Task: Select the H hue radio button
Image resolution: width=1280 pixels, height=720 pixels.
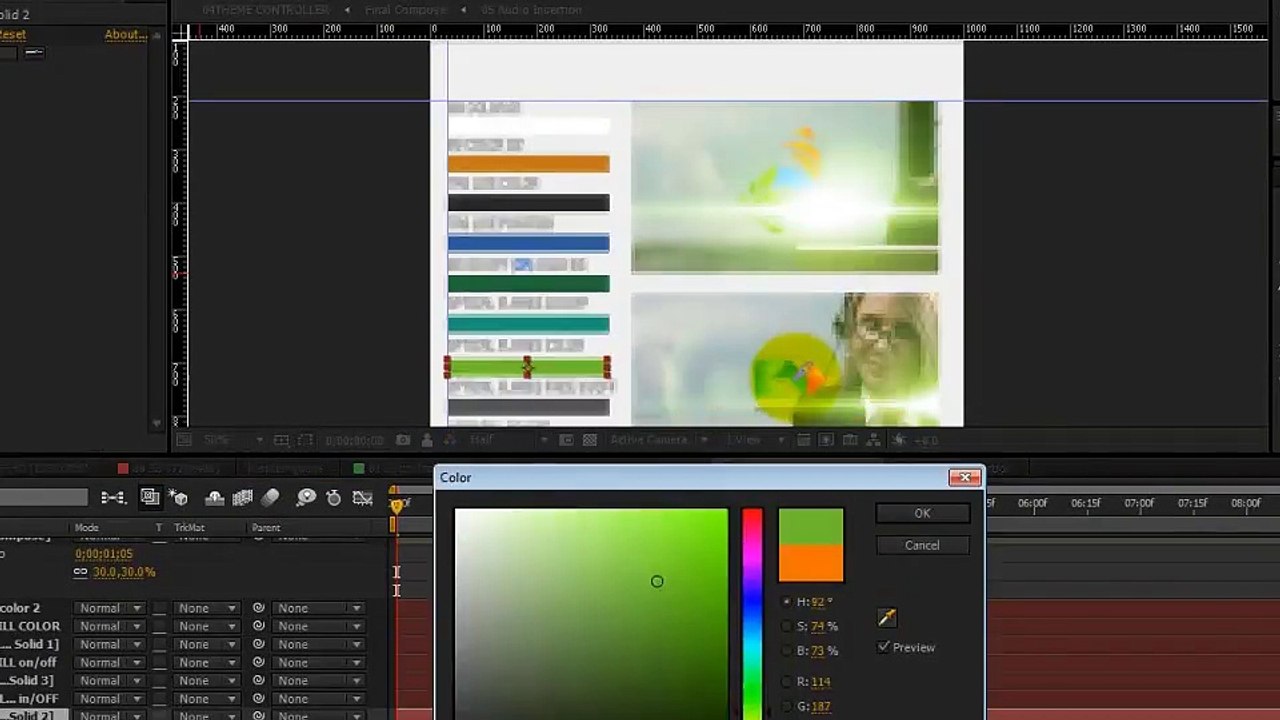Action: click(787, 602)
